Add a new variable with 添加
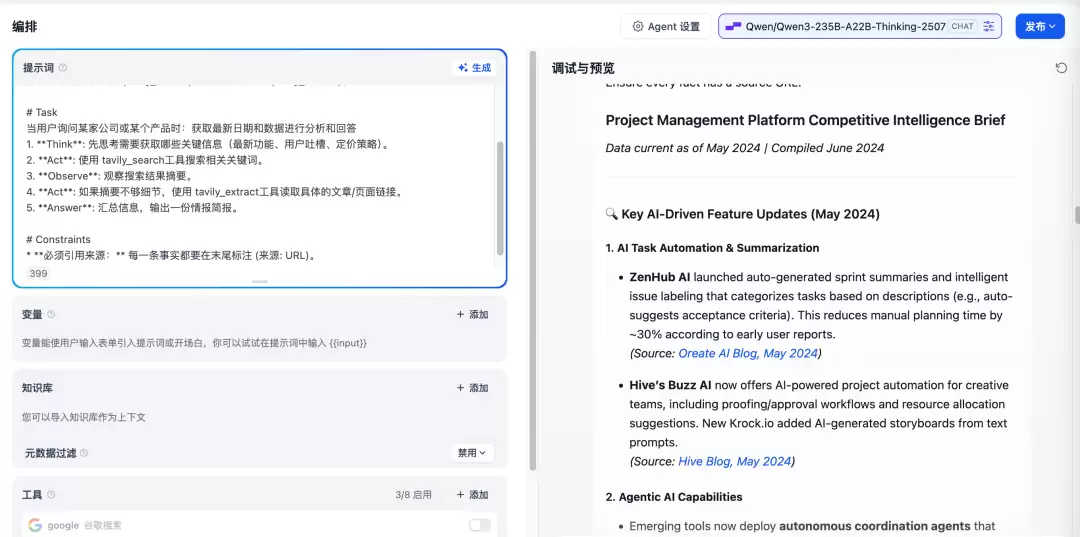 (472, 315)
